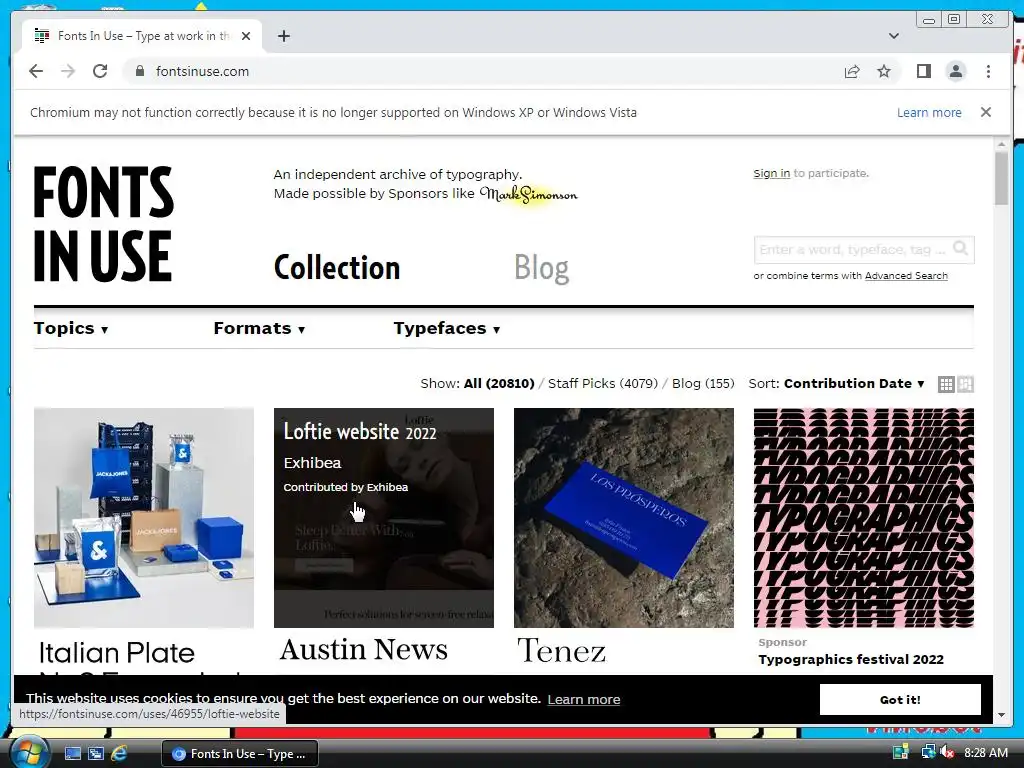The image size is (1024, 768).
Task: Expand the tab search chevron
Action: [x=894, y=36]
